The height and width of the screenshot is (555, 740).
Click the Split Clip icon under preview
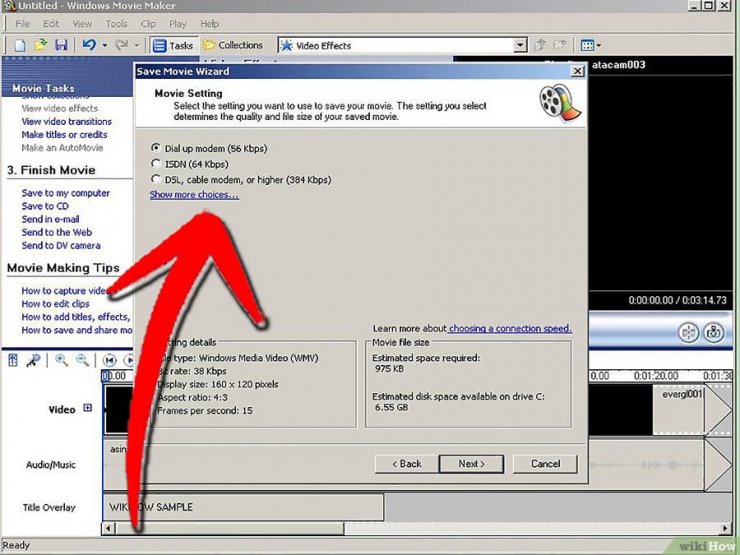pos(689,333)
